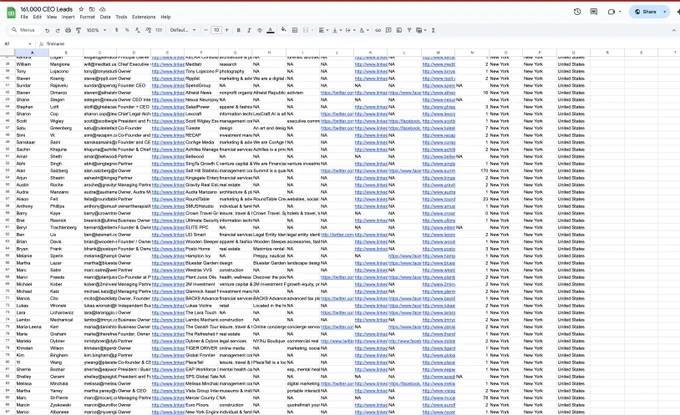The width and height of the screenshot is (680, 415).
Task: Open the text color picker
Action: [x=271, y=30]
